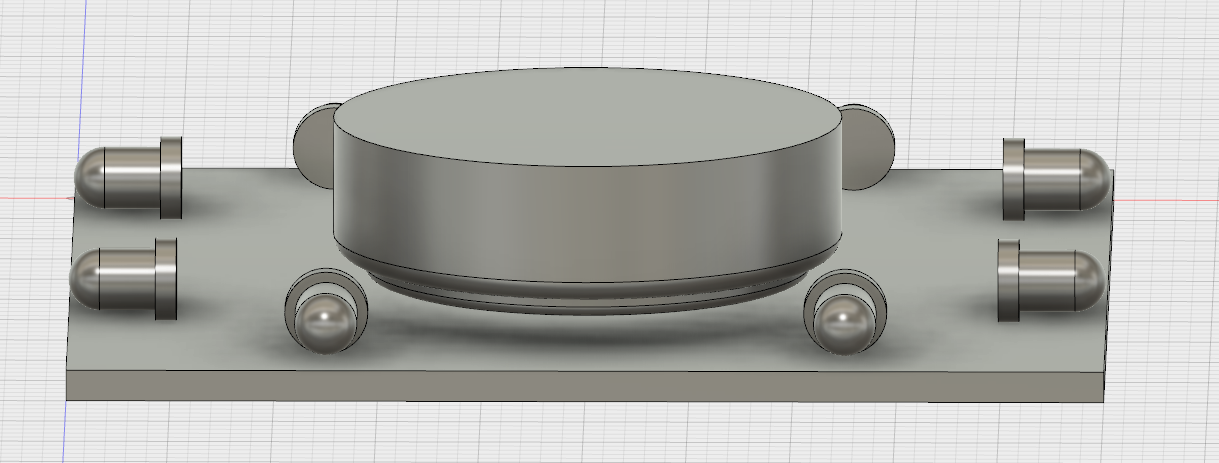1219x463 pixels.
Task: Select the curved side wall of the central cylinder
Action: click(587, 225)
